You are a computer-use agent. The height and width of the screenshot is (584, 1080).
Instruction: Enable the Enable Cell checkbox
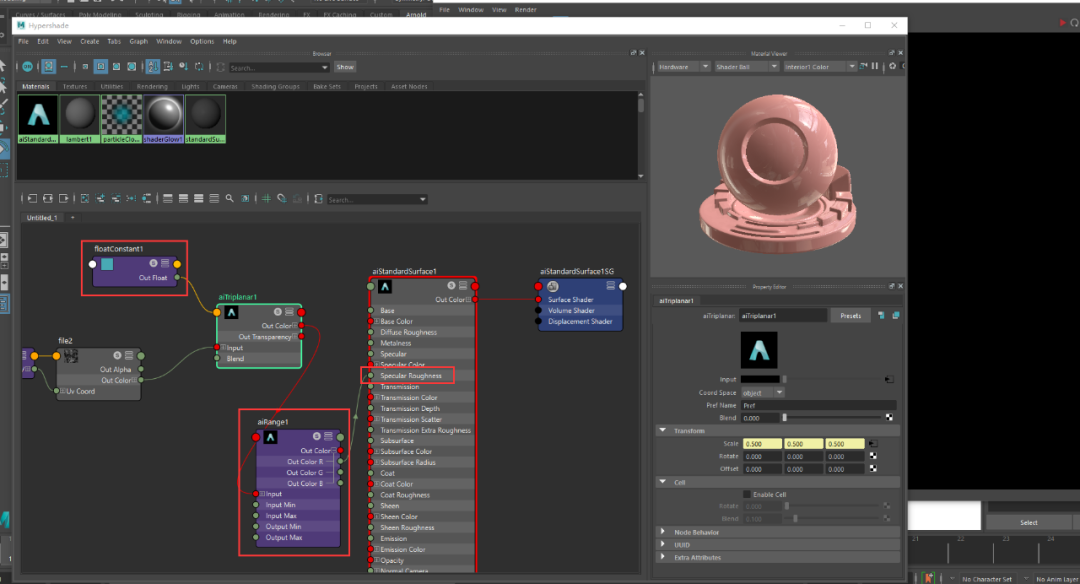coord(747,494)
